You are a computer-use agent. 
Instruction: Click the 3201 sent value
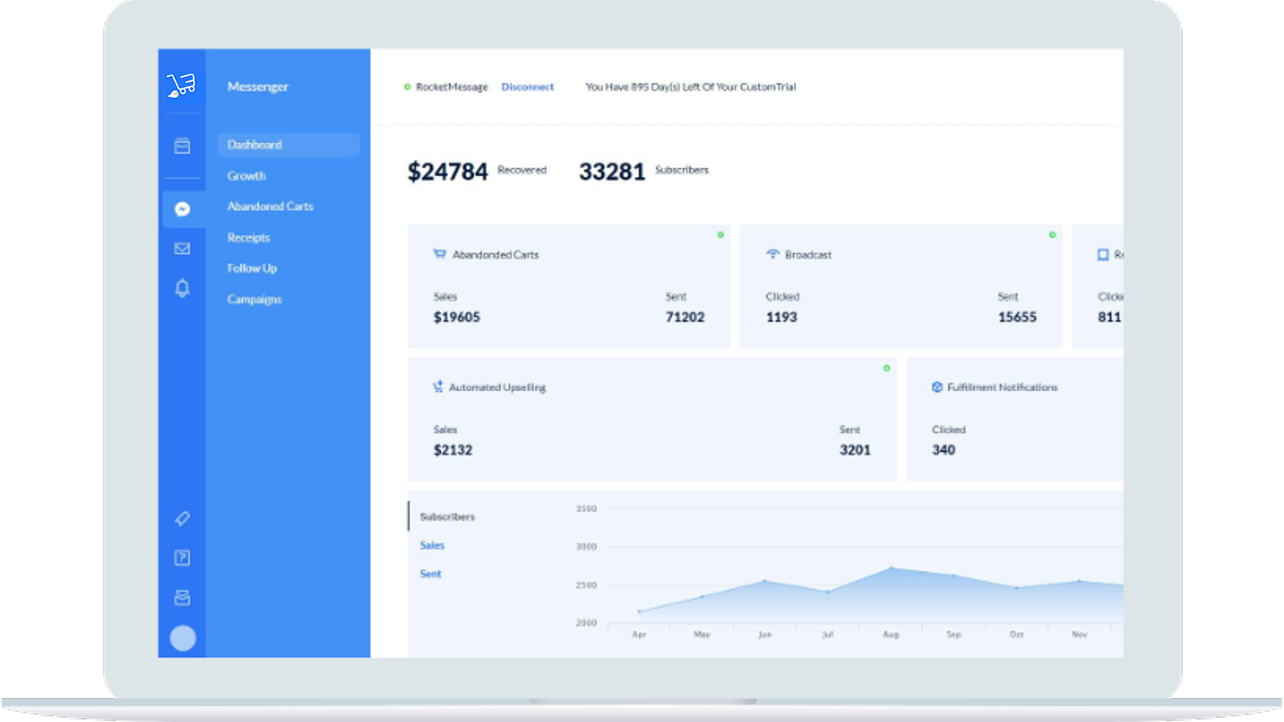pos(855,450)
